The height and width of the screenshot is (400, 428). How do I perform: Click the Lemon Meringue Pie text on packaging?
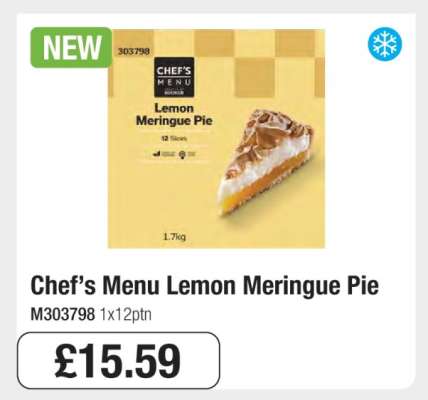pyautogui.click(x=174, y=114)
